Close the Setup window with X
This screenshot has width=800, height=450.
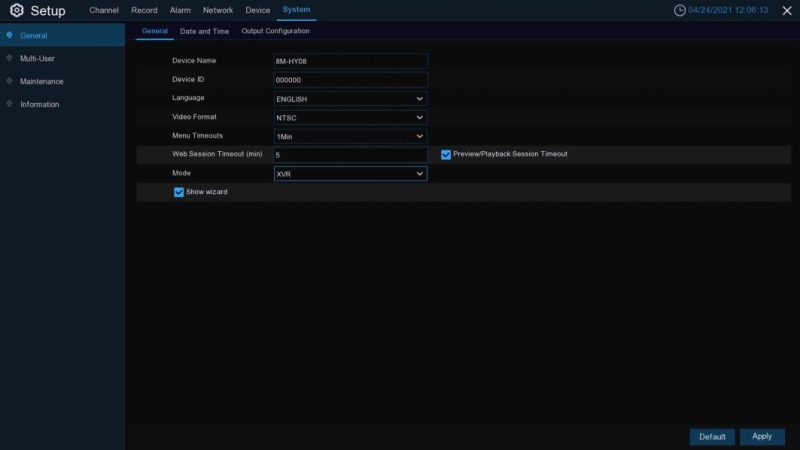[x=786, y=10]
